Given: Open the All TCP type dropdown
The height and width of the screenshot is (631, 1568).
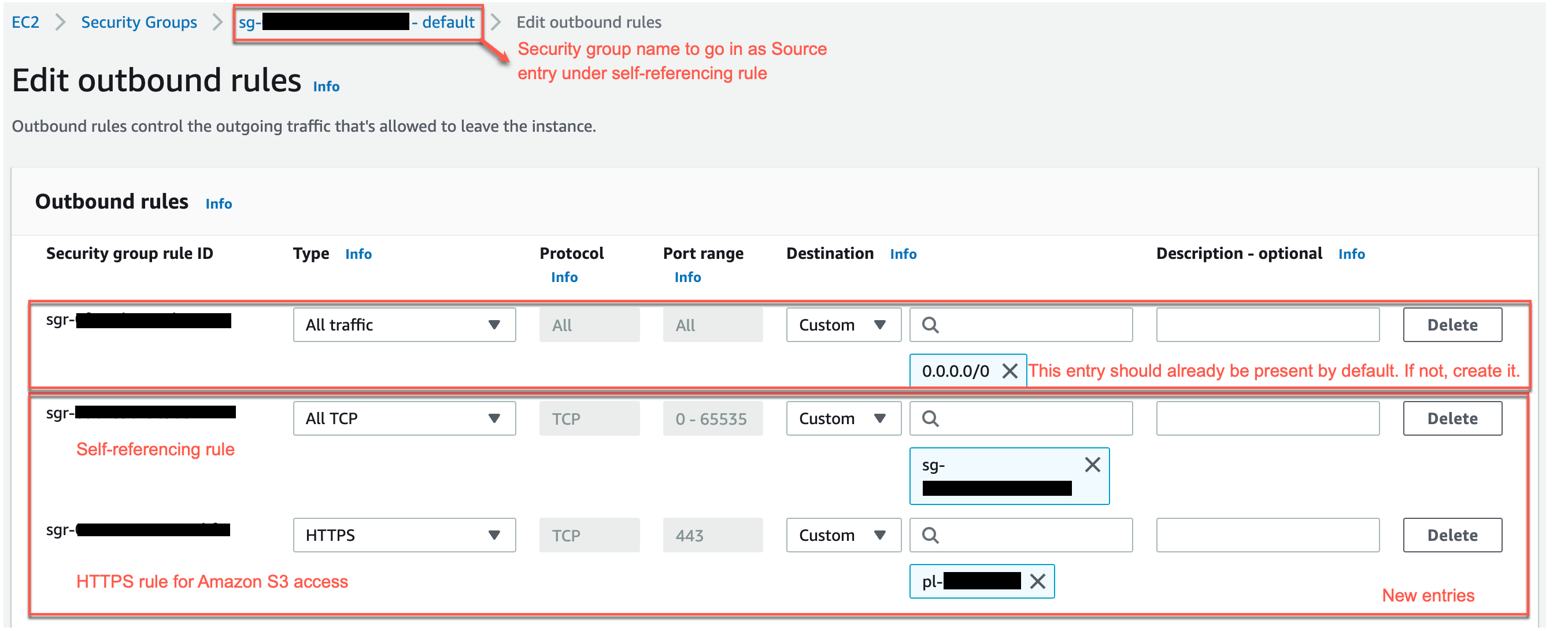Looking at the screenshot, I should tap(404, 418).
